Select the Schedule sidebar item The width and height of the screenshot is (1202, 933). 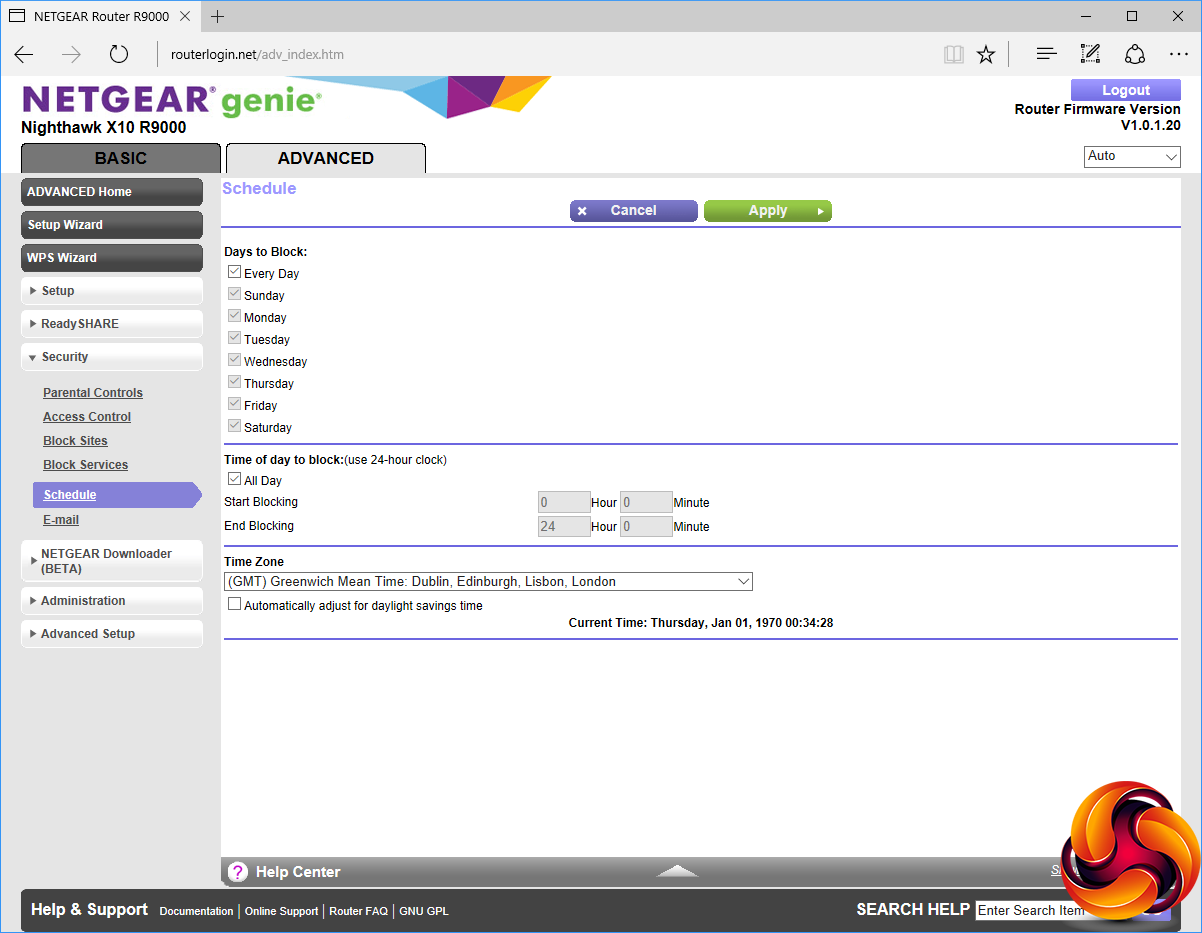117,495
